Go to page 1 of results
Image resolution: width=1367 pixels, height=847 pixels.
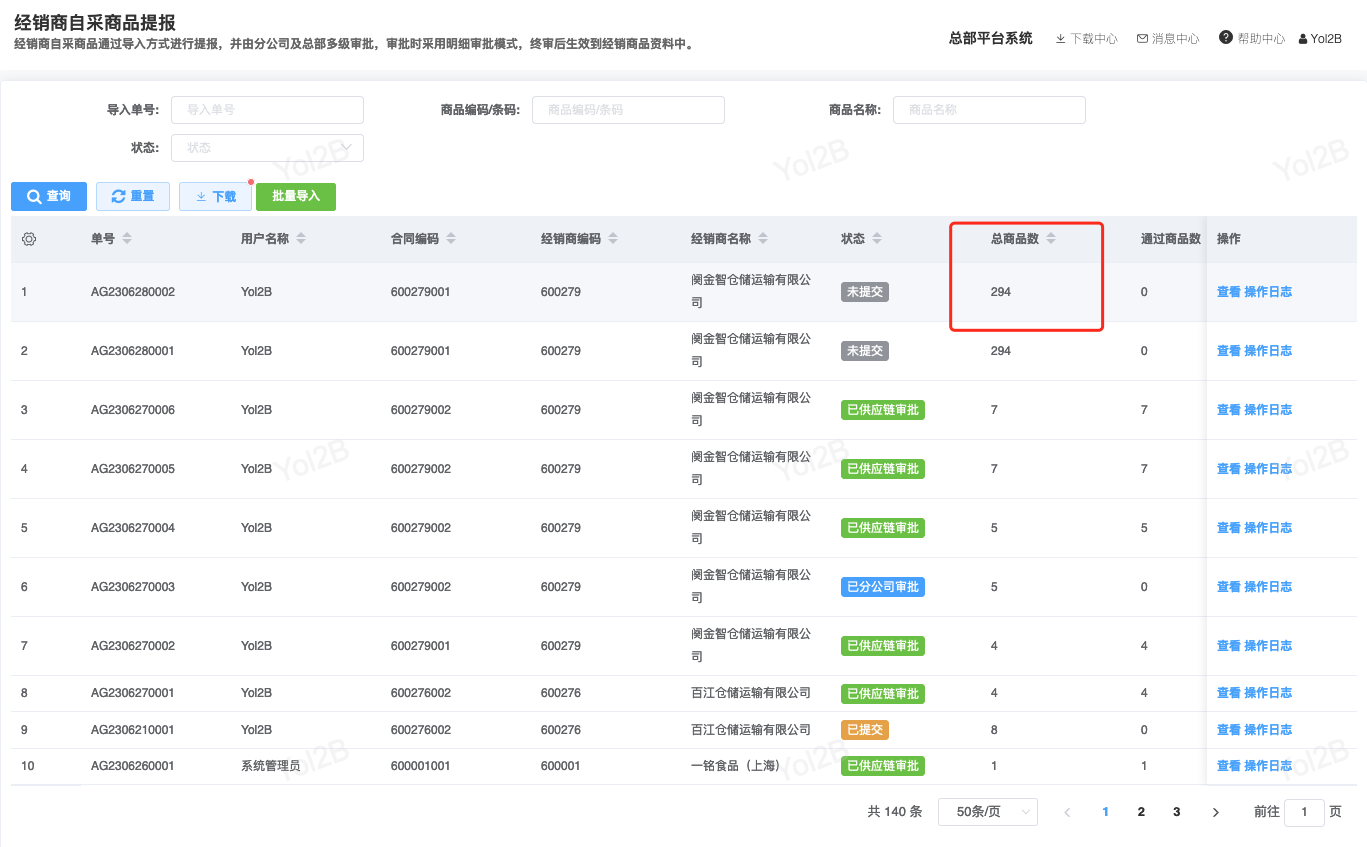tap(1105, 812)
